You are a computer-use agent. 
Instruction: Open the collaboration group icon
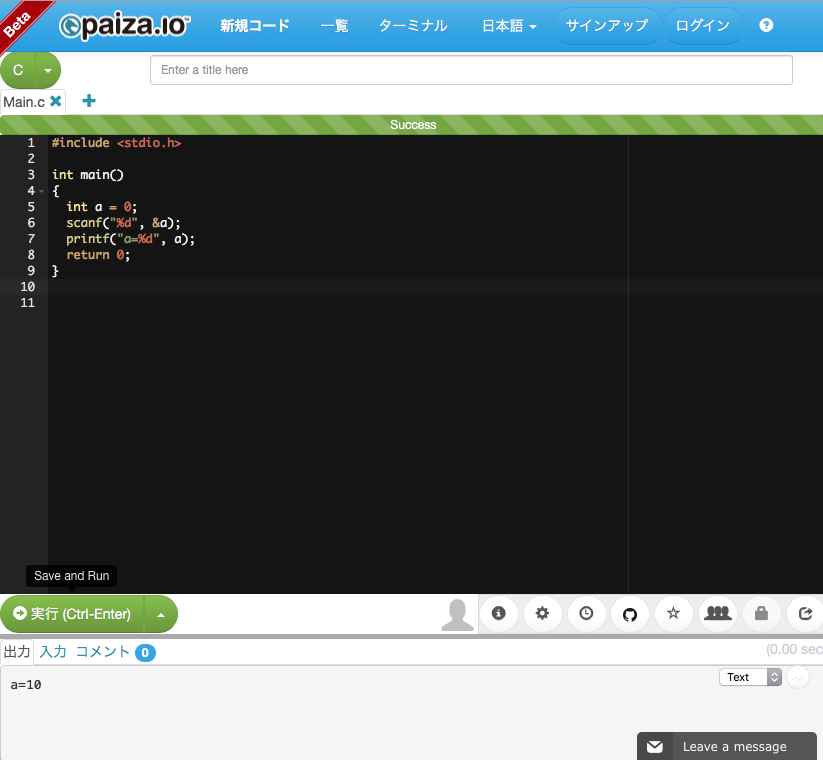click(x=717, y=613)
